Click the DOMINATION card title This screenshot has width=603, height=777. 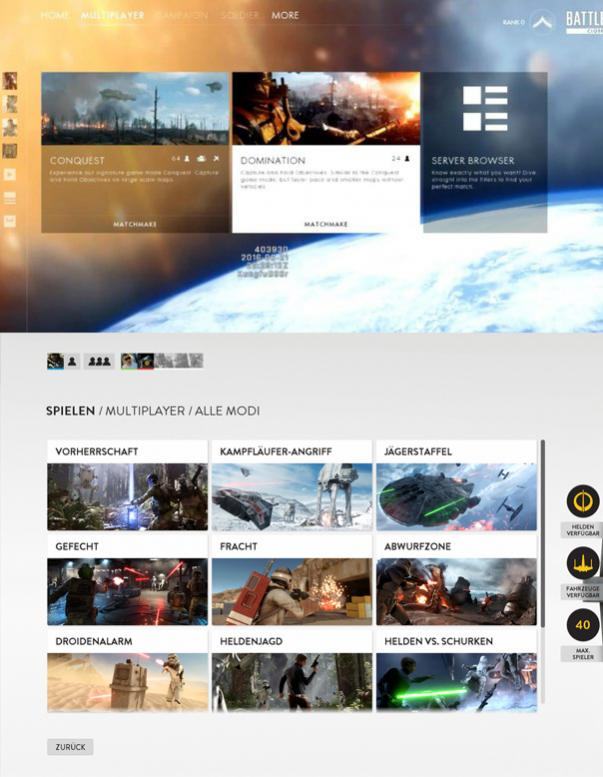tap(273, 161)
